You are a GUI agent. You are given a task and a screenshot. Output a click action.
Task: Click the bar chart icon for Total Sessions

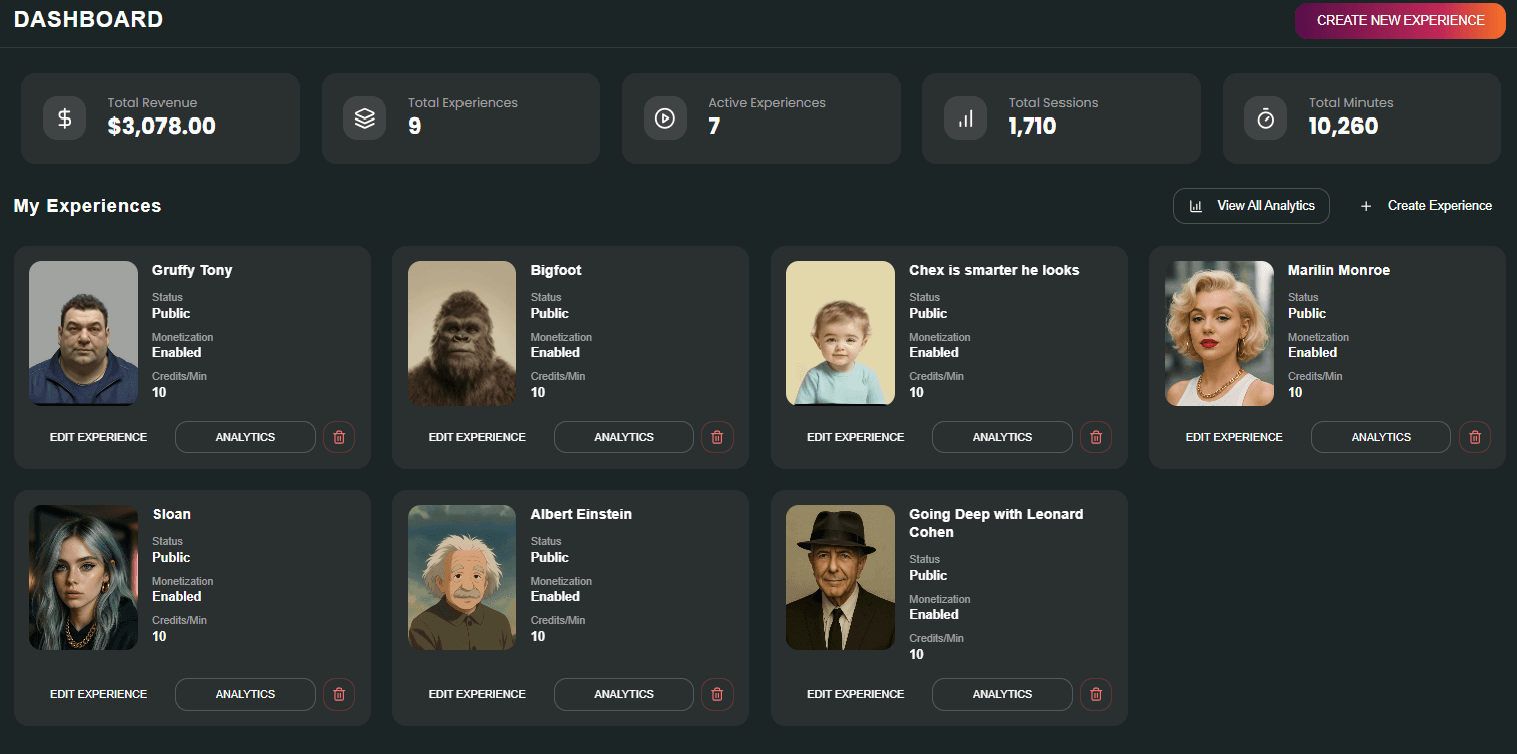[x=965, y=117]
